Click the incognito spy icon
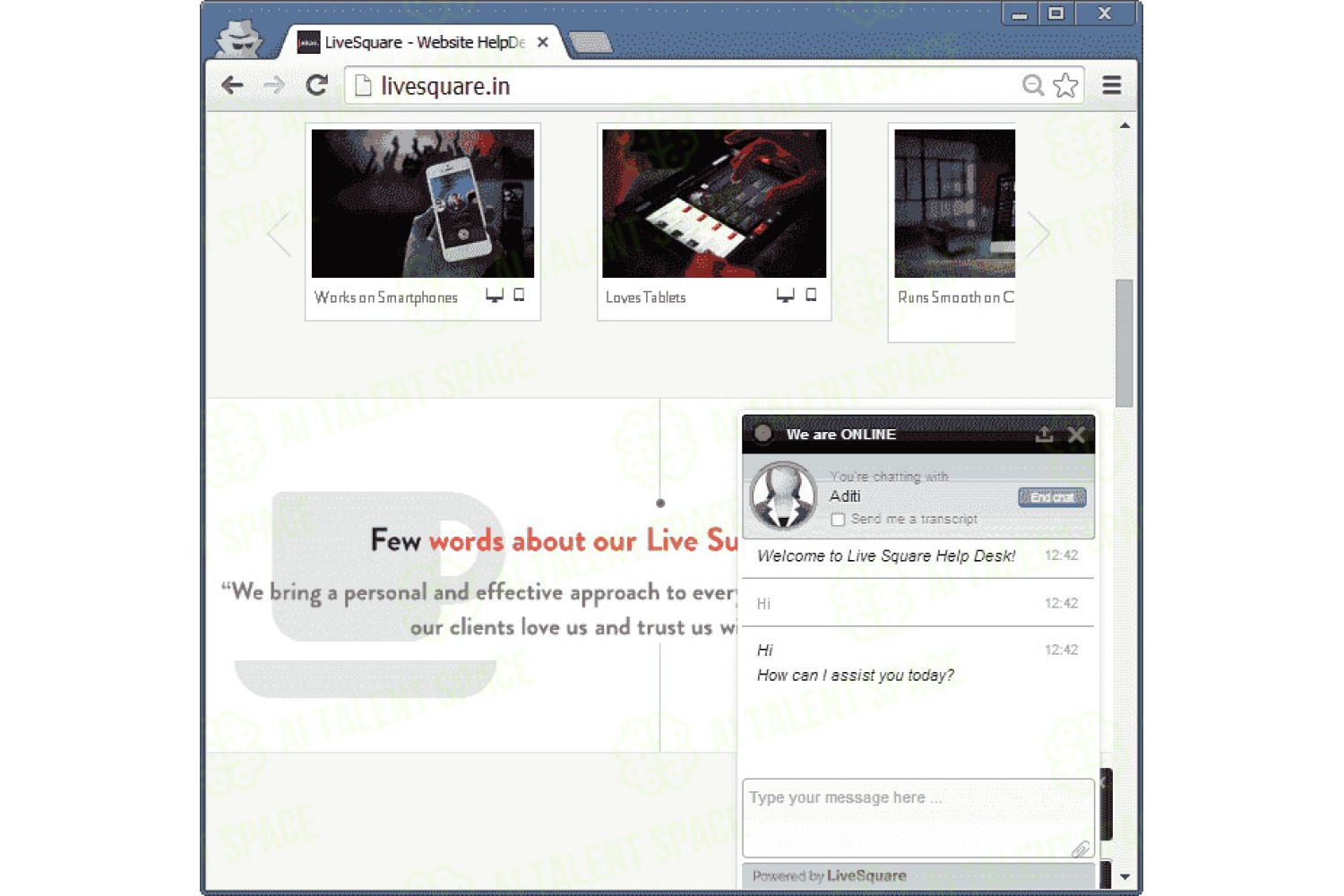The image size is (1344, 896). (239, 39)
